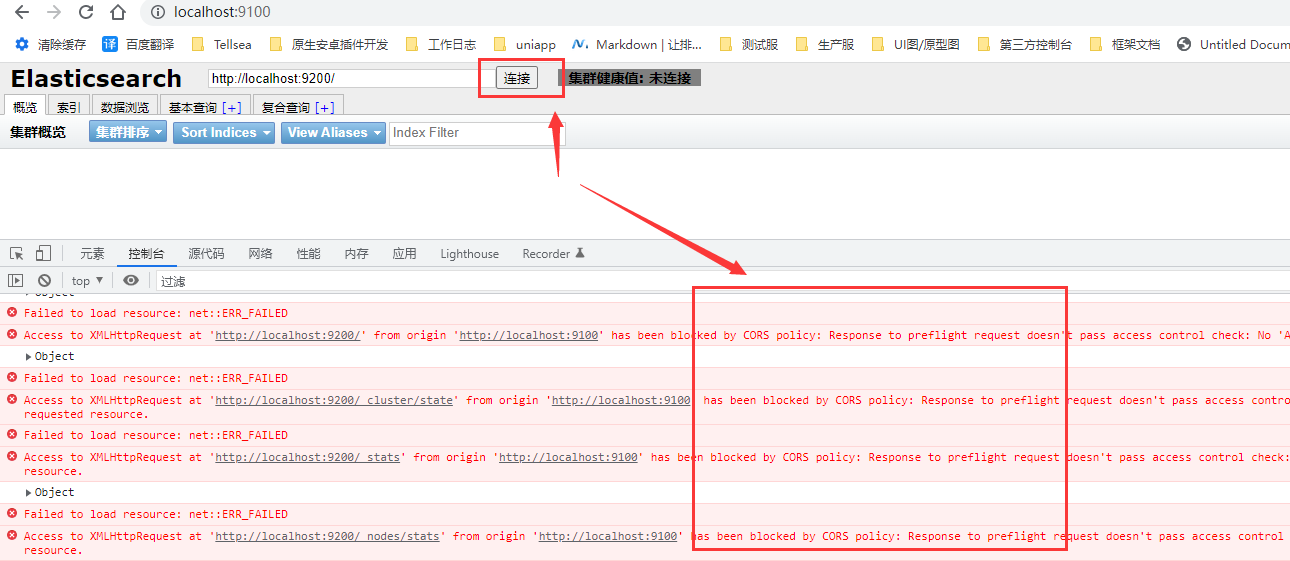This screenshot has width=1290, height=561.
Task: Activate DevTools inspect element icon
Action: pyautogui.click(x=17, y=254)
